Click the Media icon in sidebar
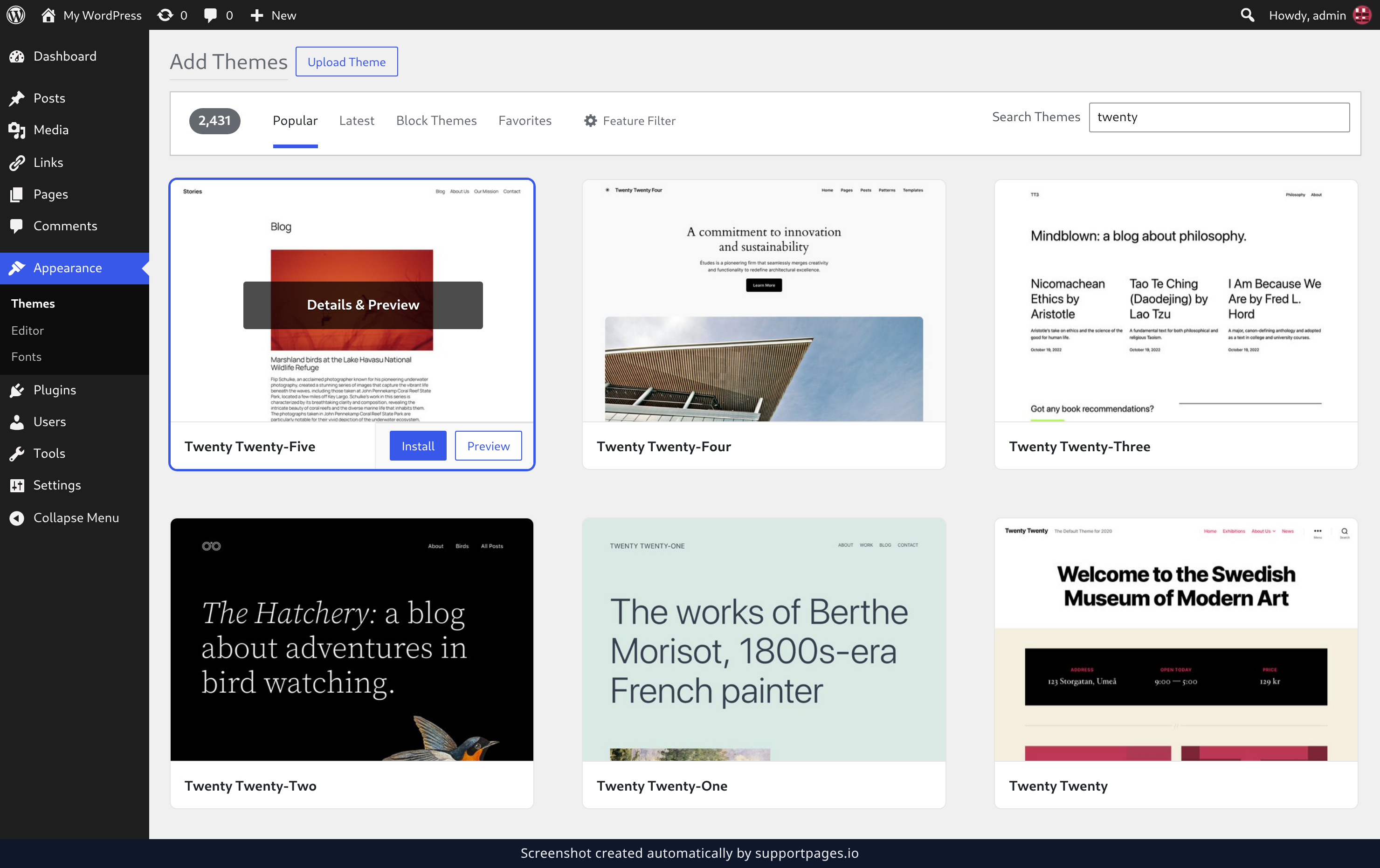This screenshot has width=1380, height=868. 17,130
